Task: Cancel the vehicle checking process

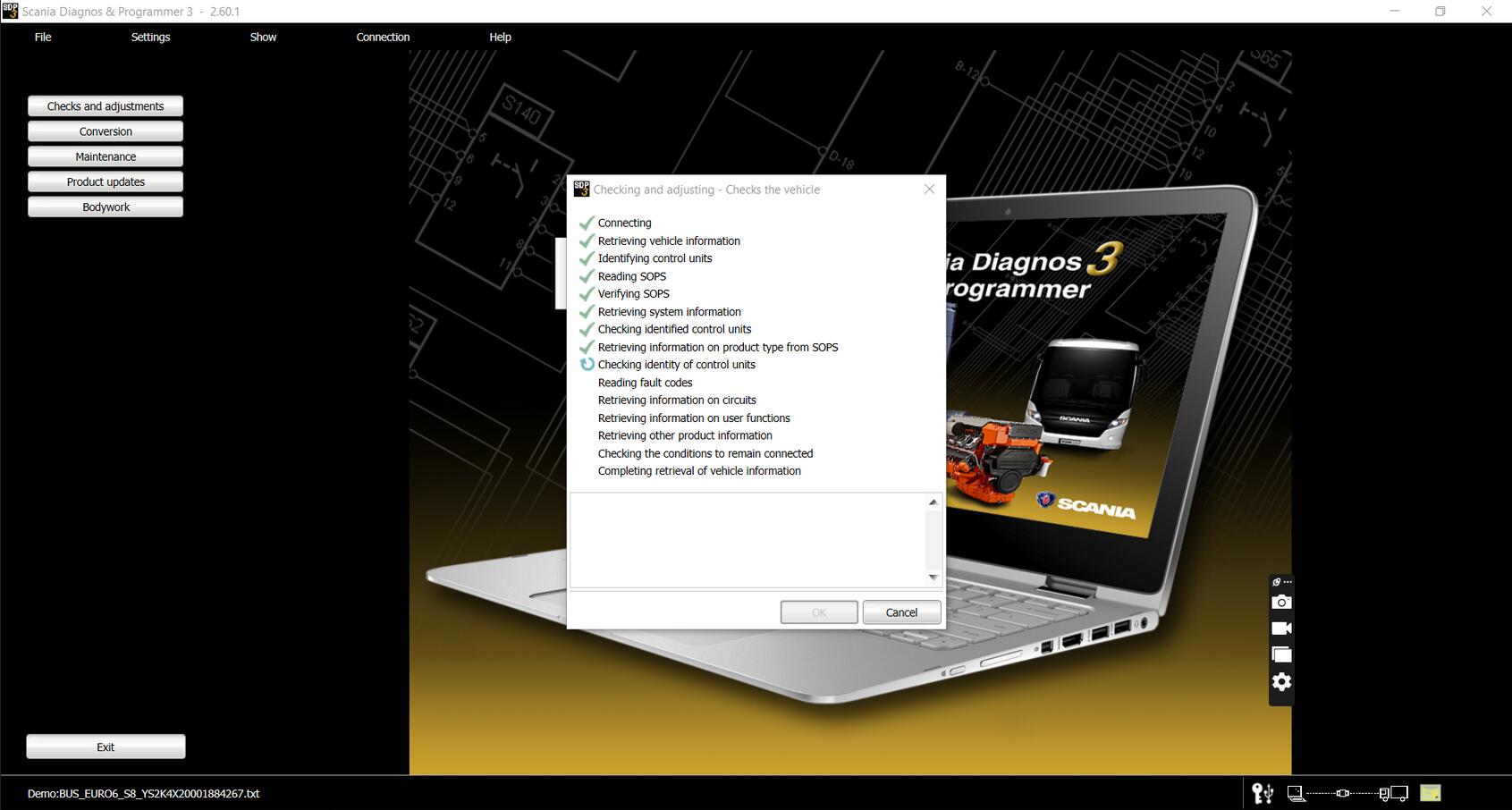Action: [901, 612]
